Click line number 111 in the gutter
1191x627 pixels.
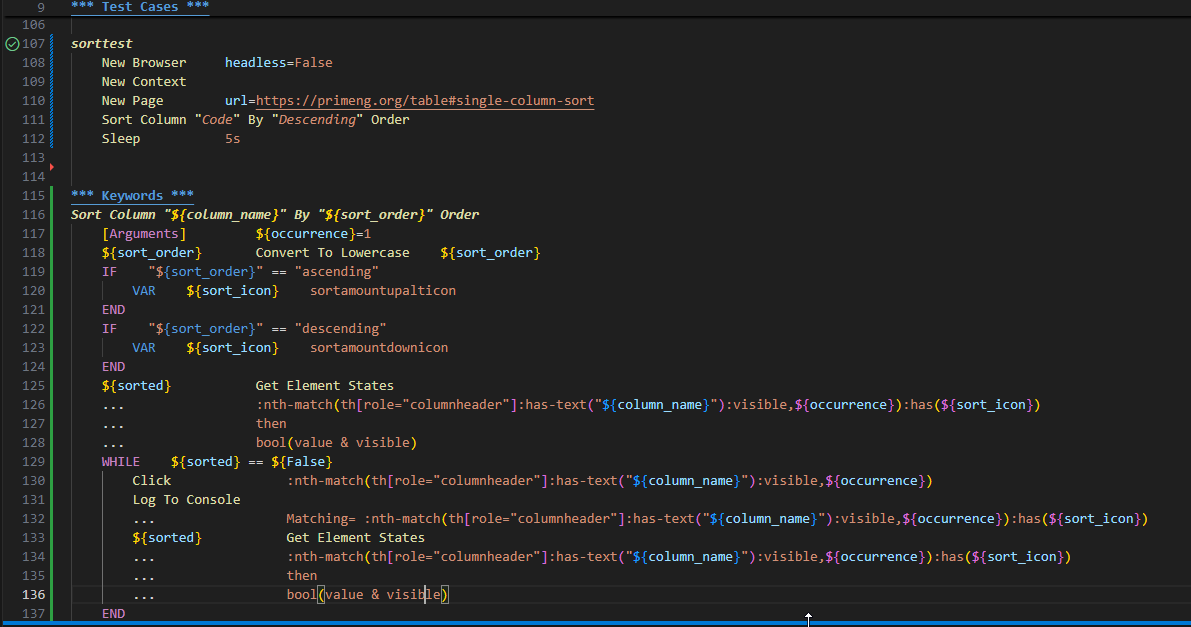point(33,120)
